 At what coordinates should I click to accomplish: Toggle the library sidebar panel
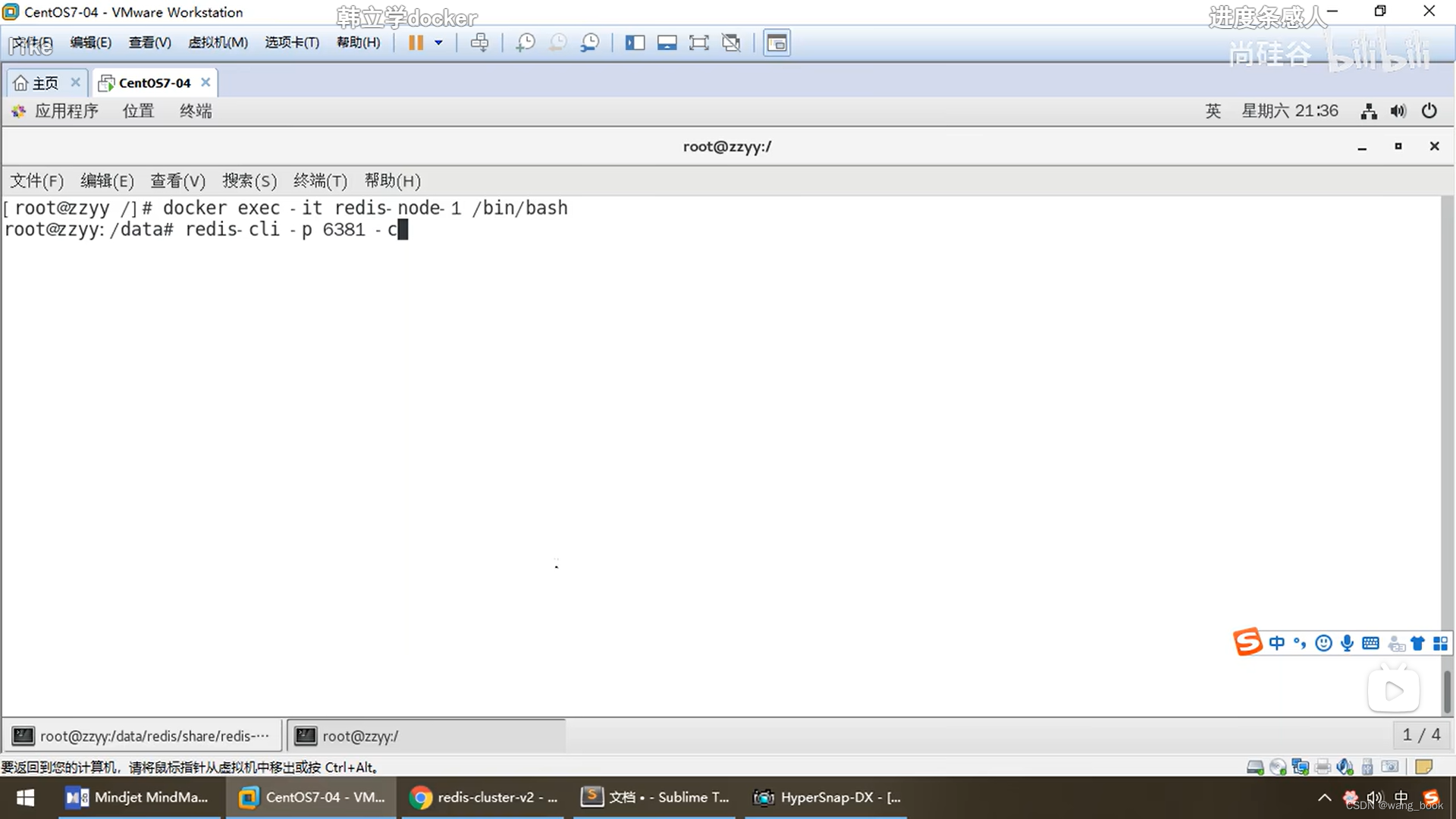635,42
